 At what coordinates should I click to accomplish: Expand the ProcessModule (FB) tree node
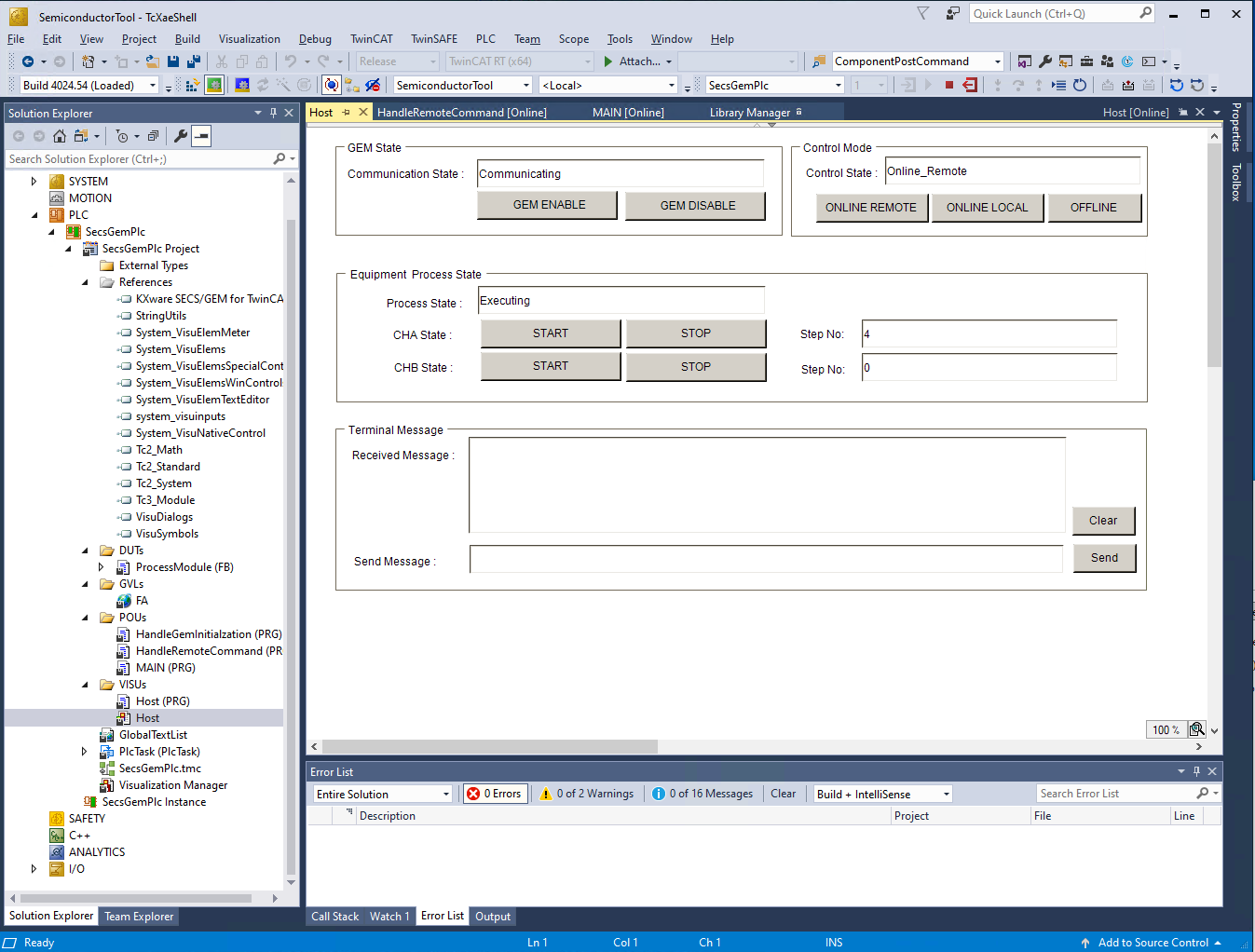pyautogui.click(x=102, y=567)
